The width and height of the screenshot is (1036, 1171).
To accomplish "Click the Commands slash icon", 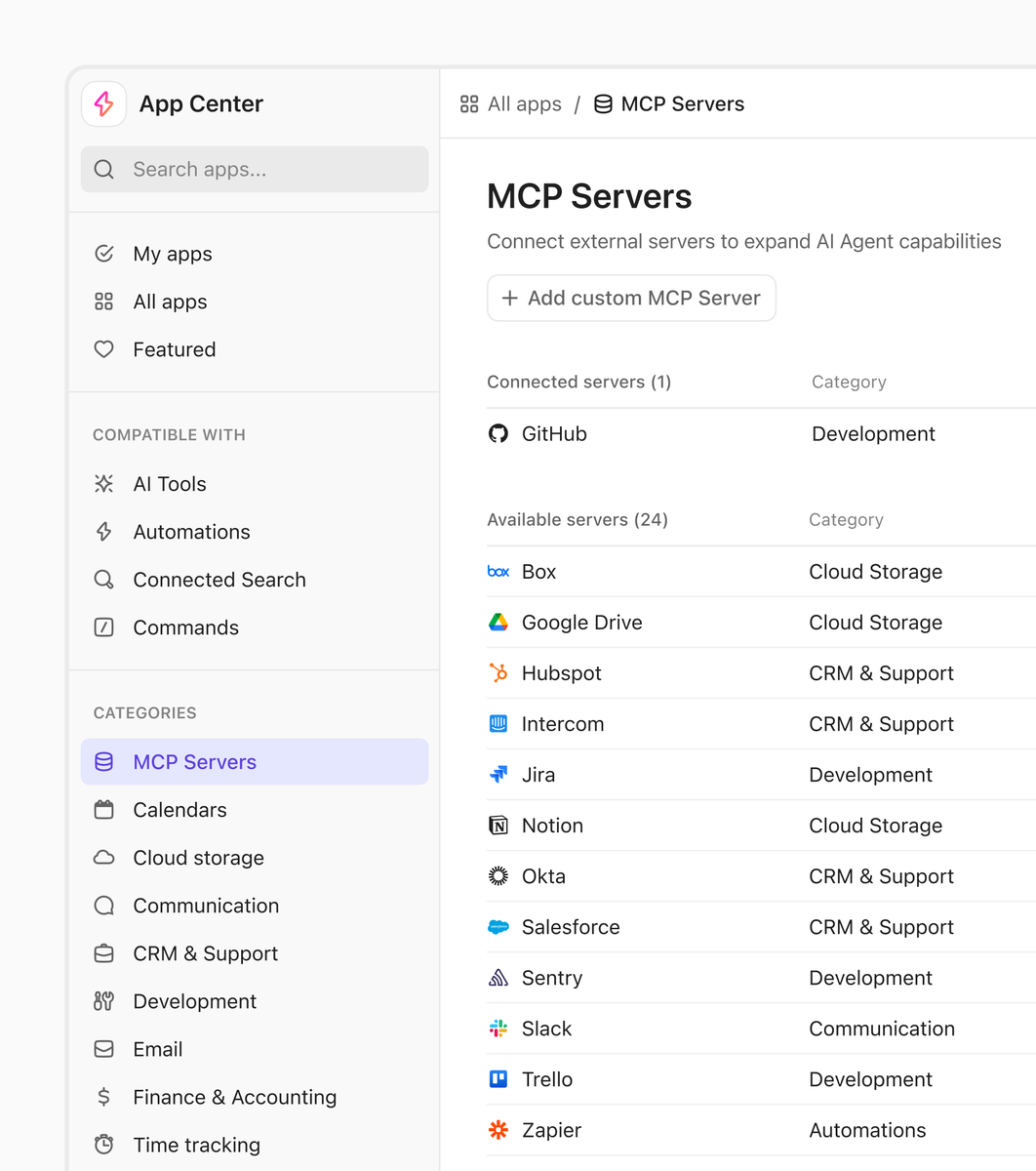I will coord(104,627).
